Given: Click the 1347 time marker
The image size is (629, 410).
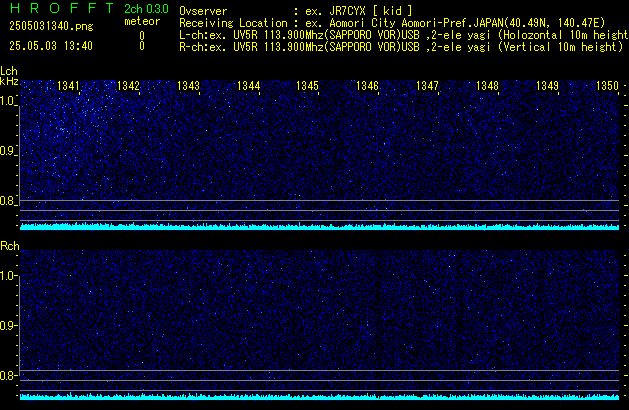Looking at the screenshot, I should coord(427,85).
